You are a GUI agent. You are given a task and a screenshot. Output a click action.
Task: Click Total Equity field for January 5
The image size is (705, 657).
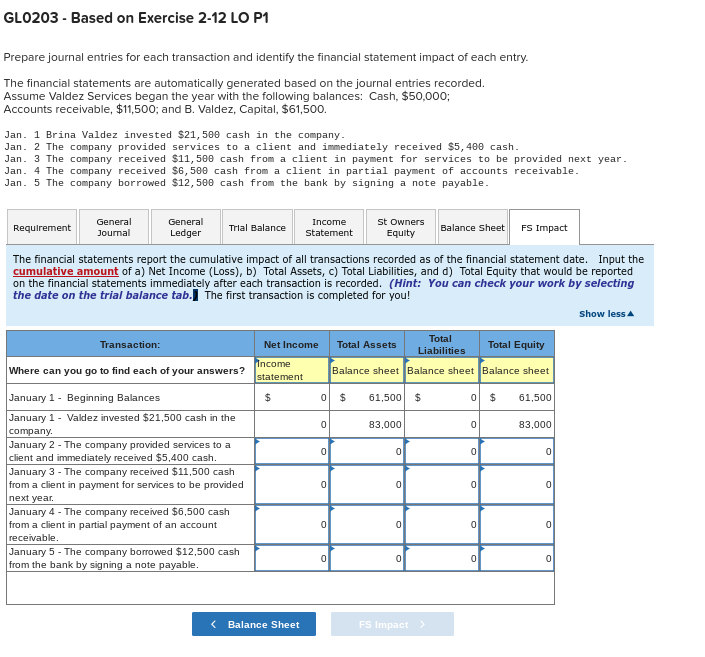(517, 558)
